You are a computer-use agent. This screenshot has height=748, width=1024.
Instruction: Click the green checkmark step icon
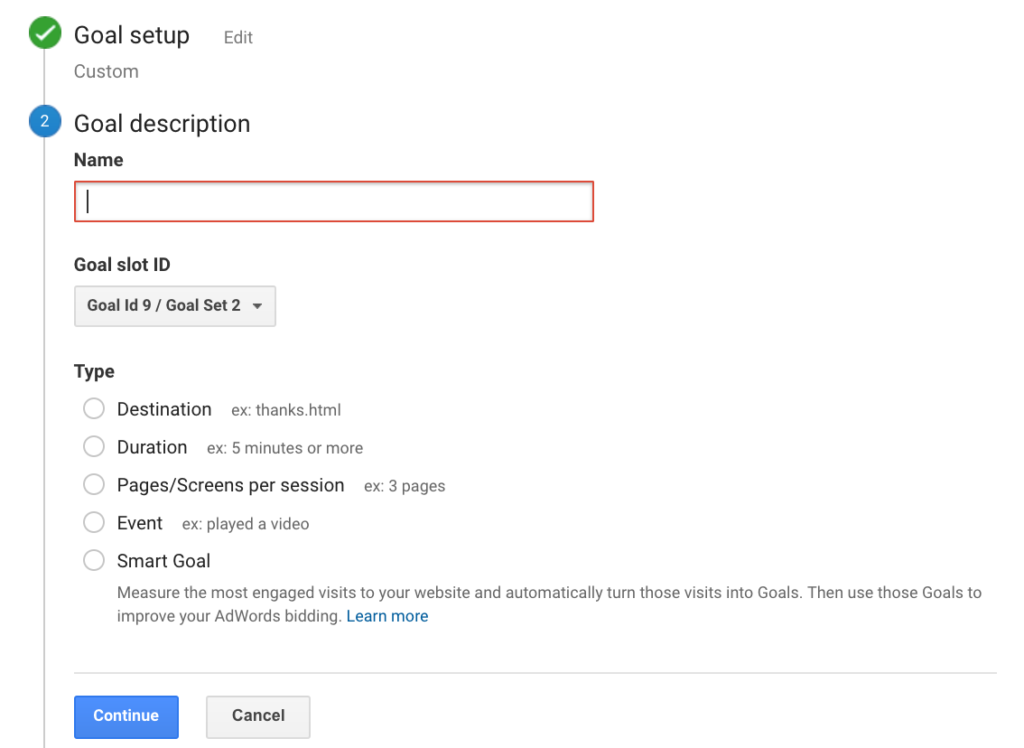click(x=44, y=36)
